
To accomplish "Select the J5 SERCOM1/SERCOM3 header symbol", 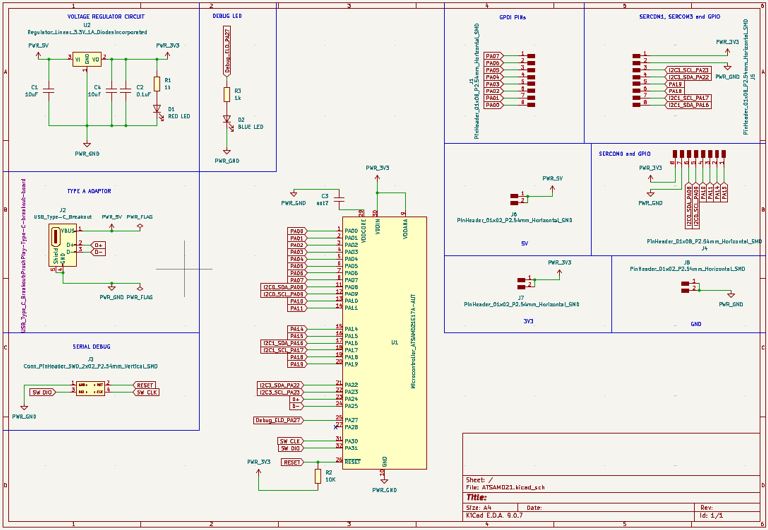I will click(637, 80).
